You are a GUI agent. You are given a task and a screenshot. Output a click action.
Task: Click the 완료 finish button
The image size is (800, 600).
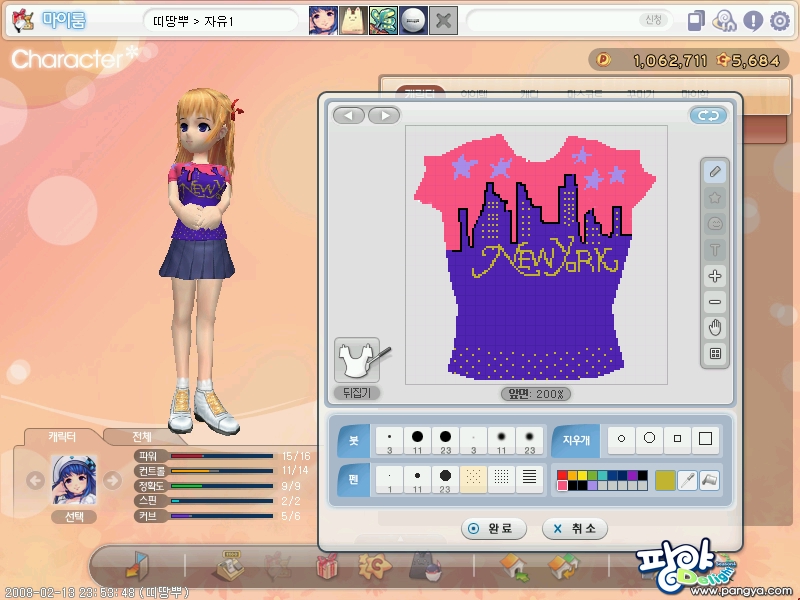[493, 529]
